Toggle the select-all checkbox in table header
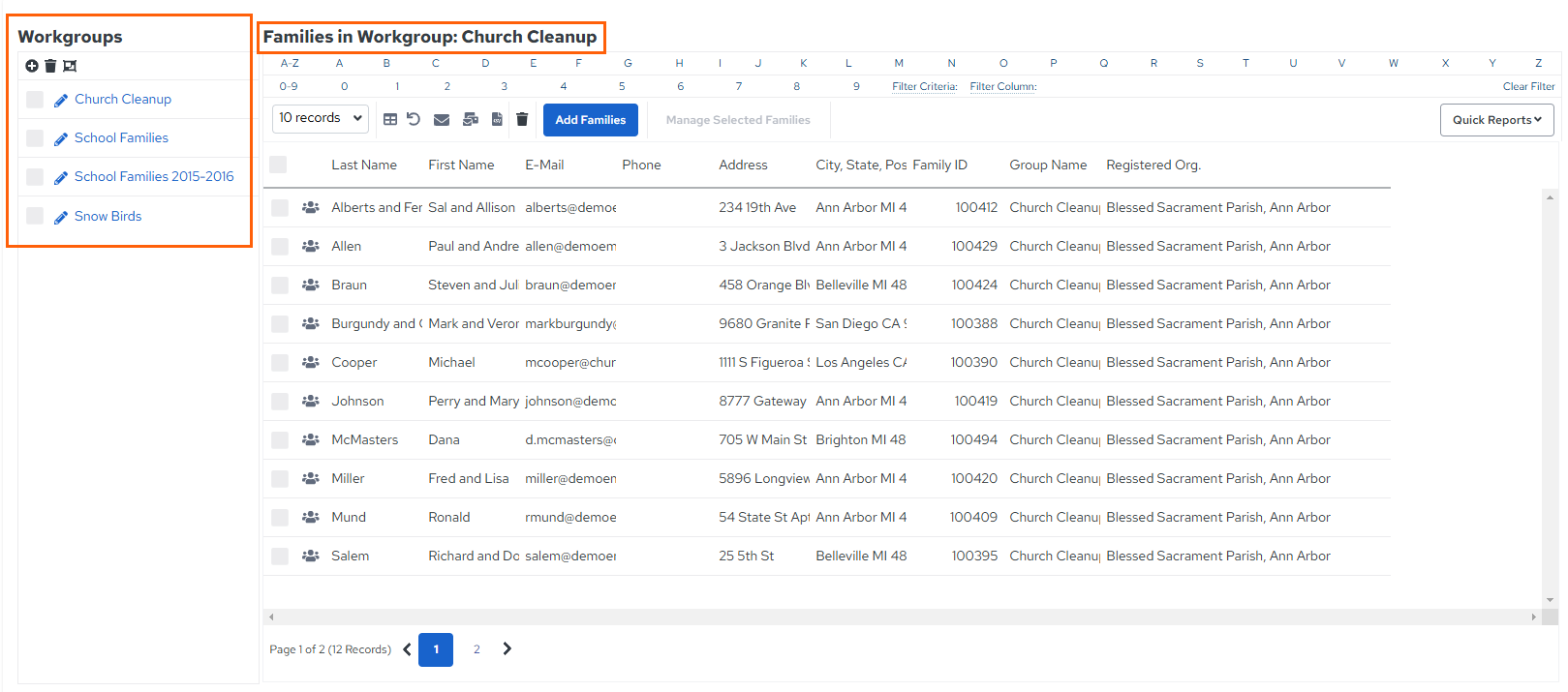This screenshot has height=692, width=1568. 278,165
